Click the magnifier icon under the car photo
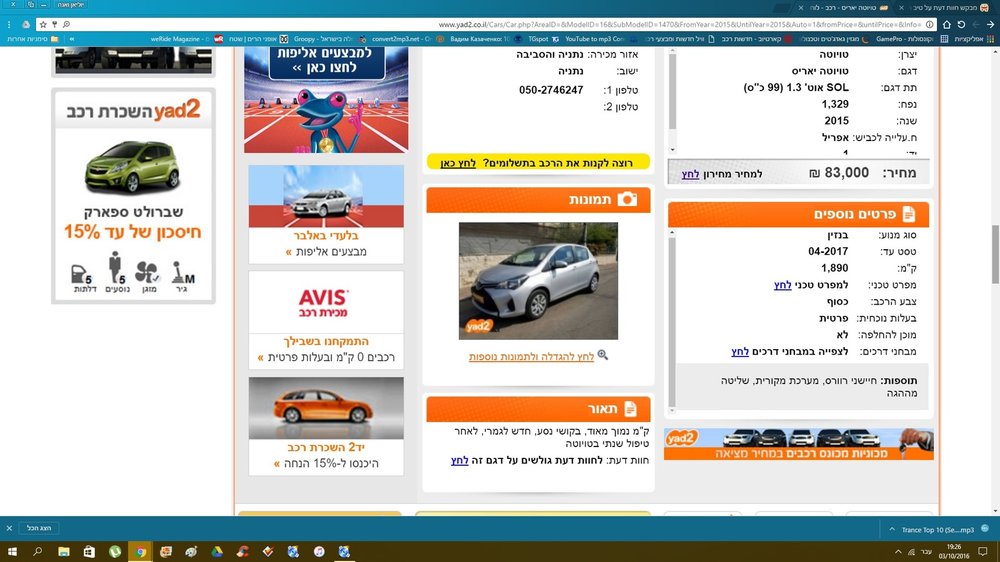Viewport: 1000px width, 562px height. tap(603, 355)
